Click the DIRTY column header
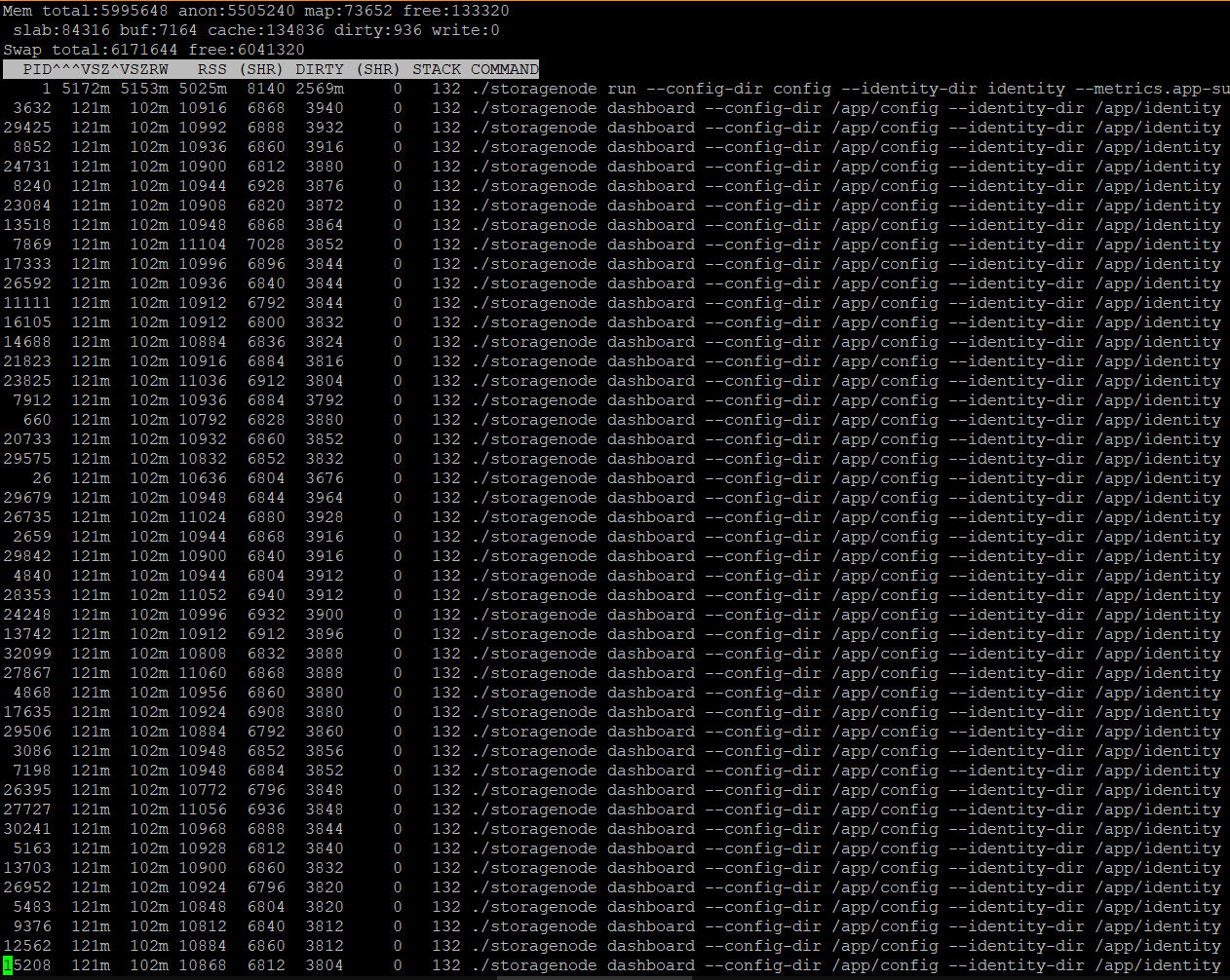Screen dimensions: 1230x980 pos(320,69)
